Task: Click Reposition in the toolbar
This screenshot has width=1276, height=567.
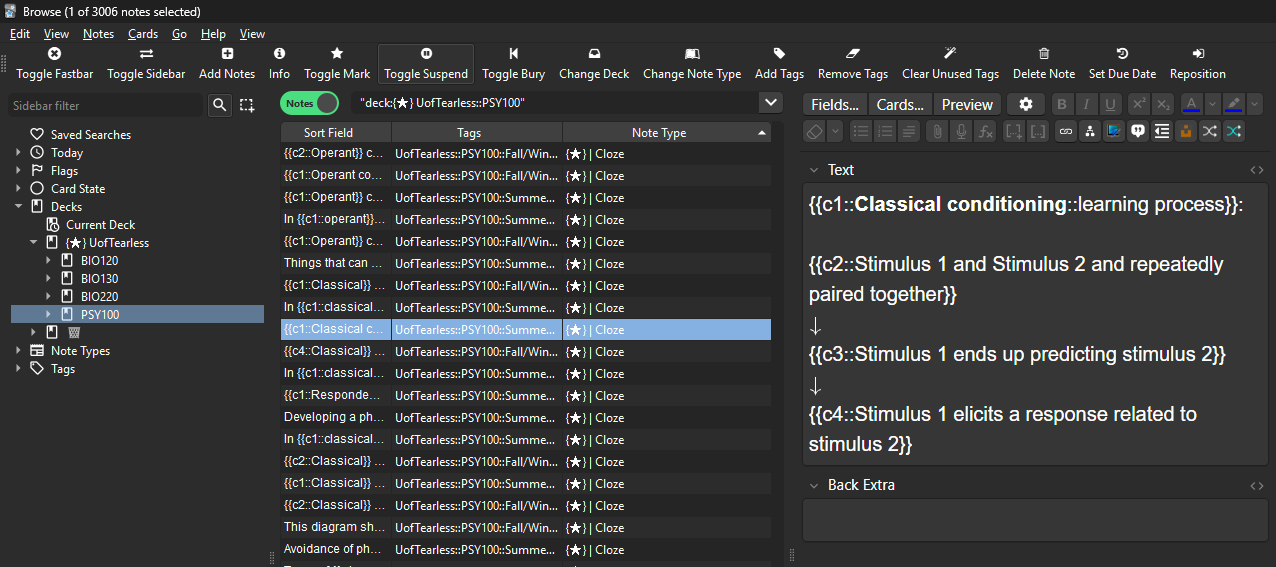Action: (1198, 64)
